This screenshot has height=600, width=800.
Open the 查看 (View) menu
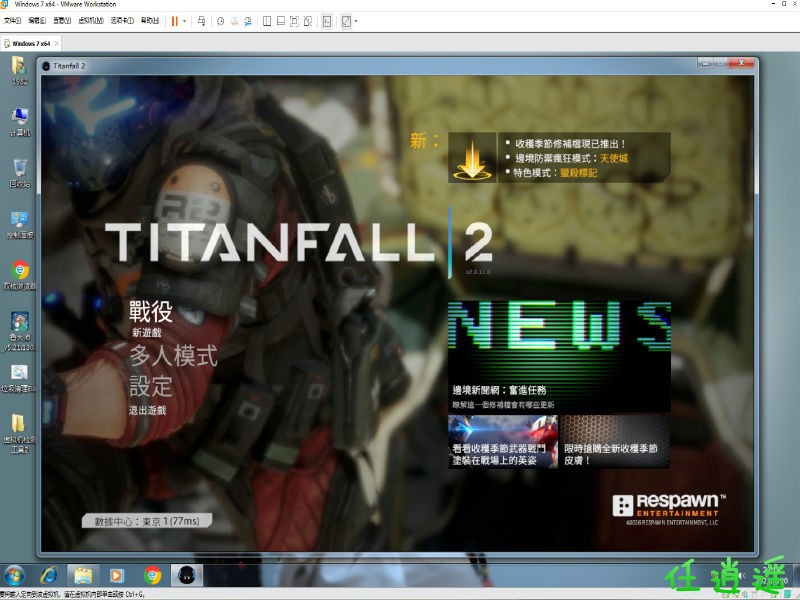[x=62, y=20]
